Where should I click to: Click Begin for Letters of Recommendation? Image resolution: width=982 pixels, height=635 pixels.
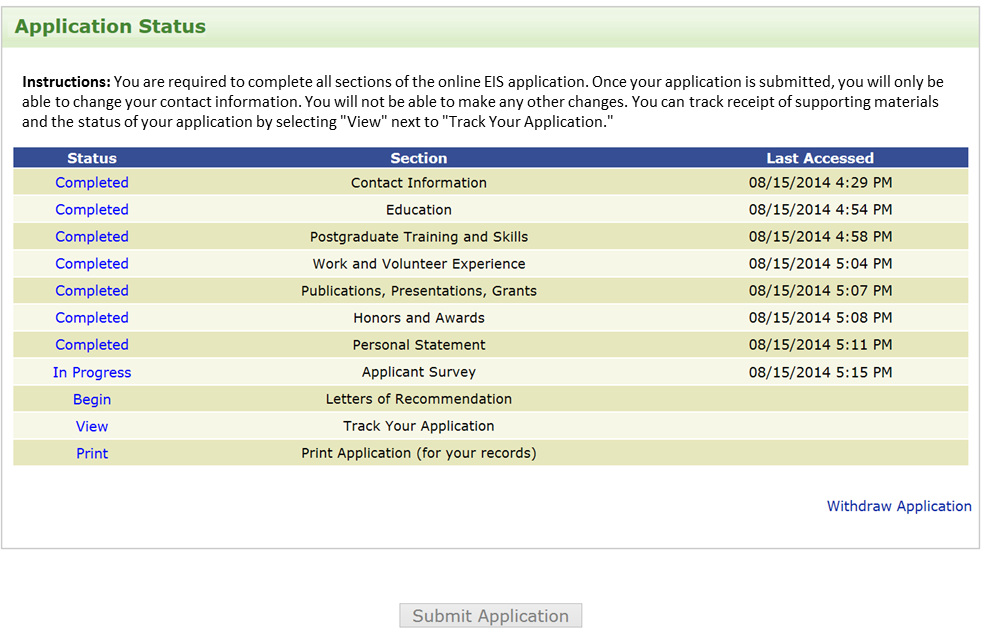pyautogui.click(x=92, y=399)
